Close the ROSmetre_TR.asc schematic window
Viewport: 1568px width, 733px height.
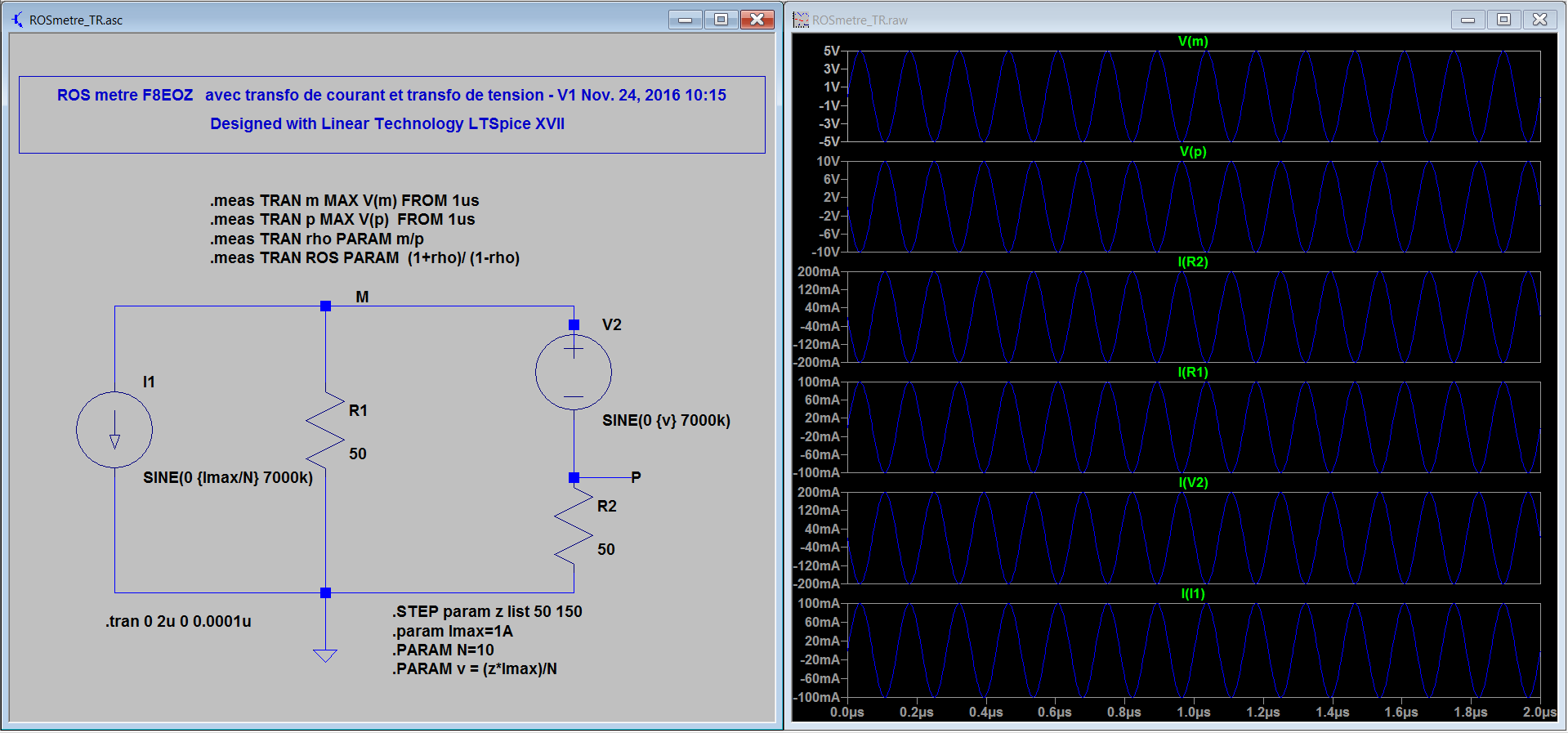coord(757,20)
